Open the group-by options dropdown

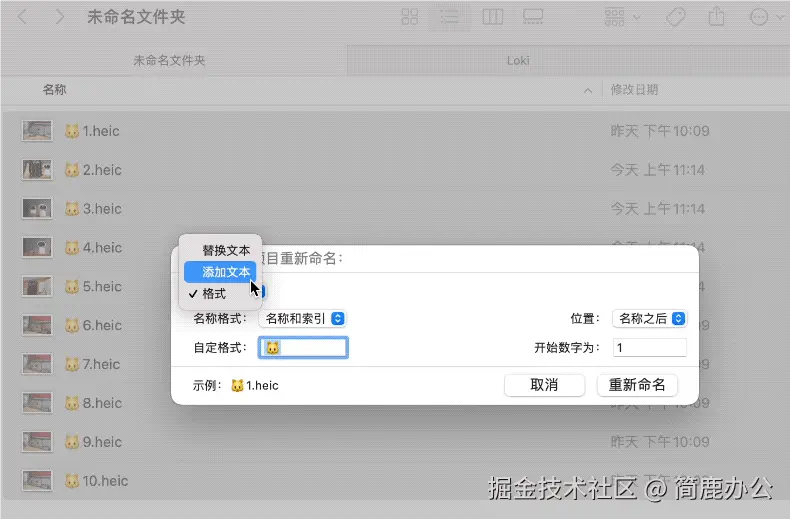pos(622,17)
